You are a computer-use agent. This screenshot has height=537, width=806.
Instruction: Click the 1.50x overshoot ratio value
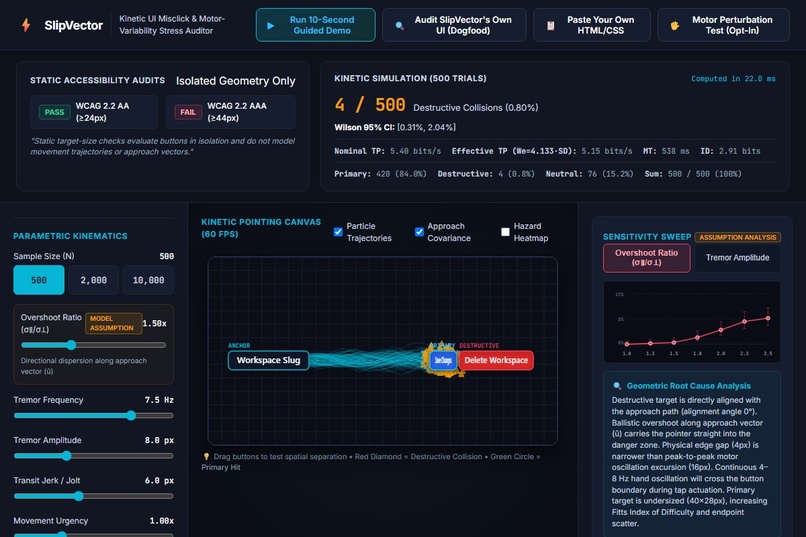154,323
